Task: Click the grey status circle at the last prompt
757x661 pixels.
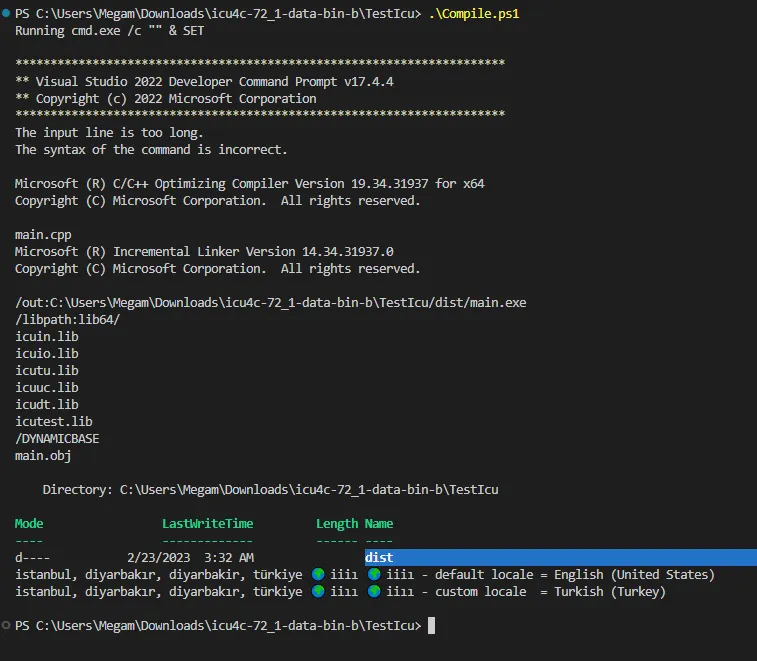Action: coord(6,625)
